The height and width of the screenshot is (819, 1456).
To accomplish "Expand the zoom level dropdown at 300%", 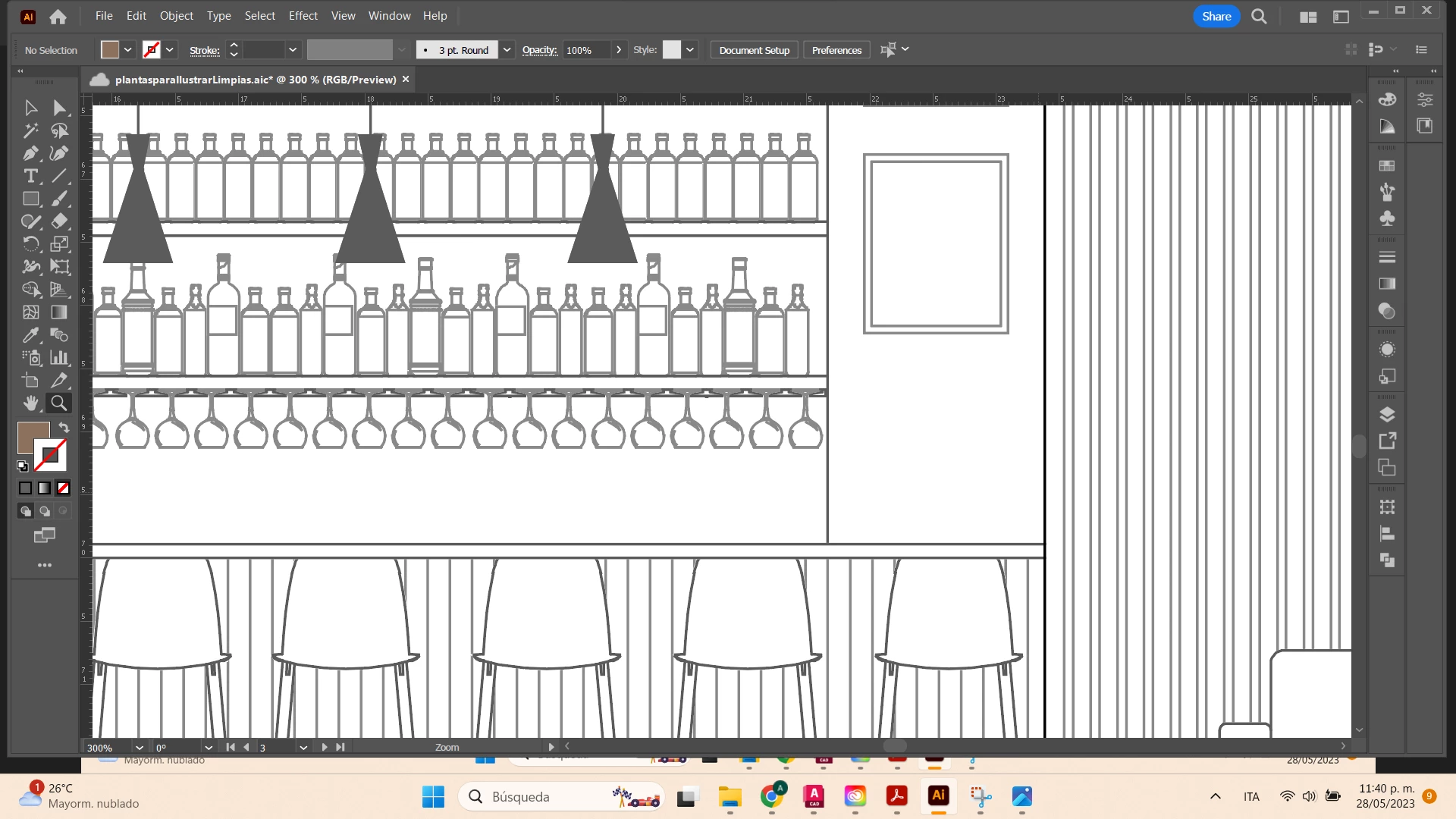I will (x=139, y=748).
